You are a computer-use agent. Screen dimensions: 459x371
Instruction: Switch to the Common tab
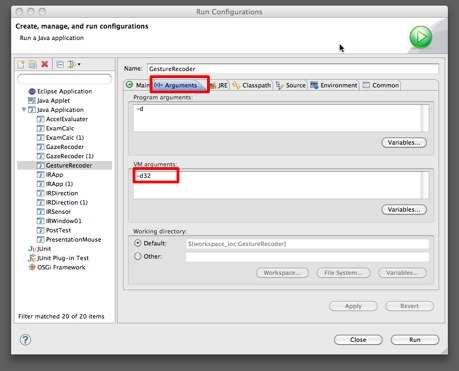pyautogui.click(x=381, y=85)
